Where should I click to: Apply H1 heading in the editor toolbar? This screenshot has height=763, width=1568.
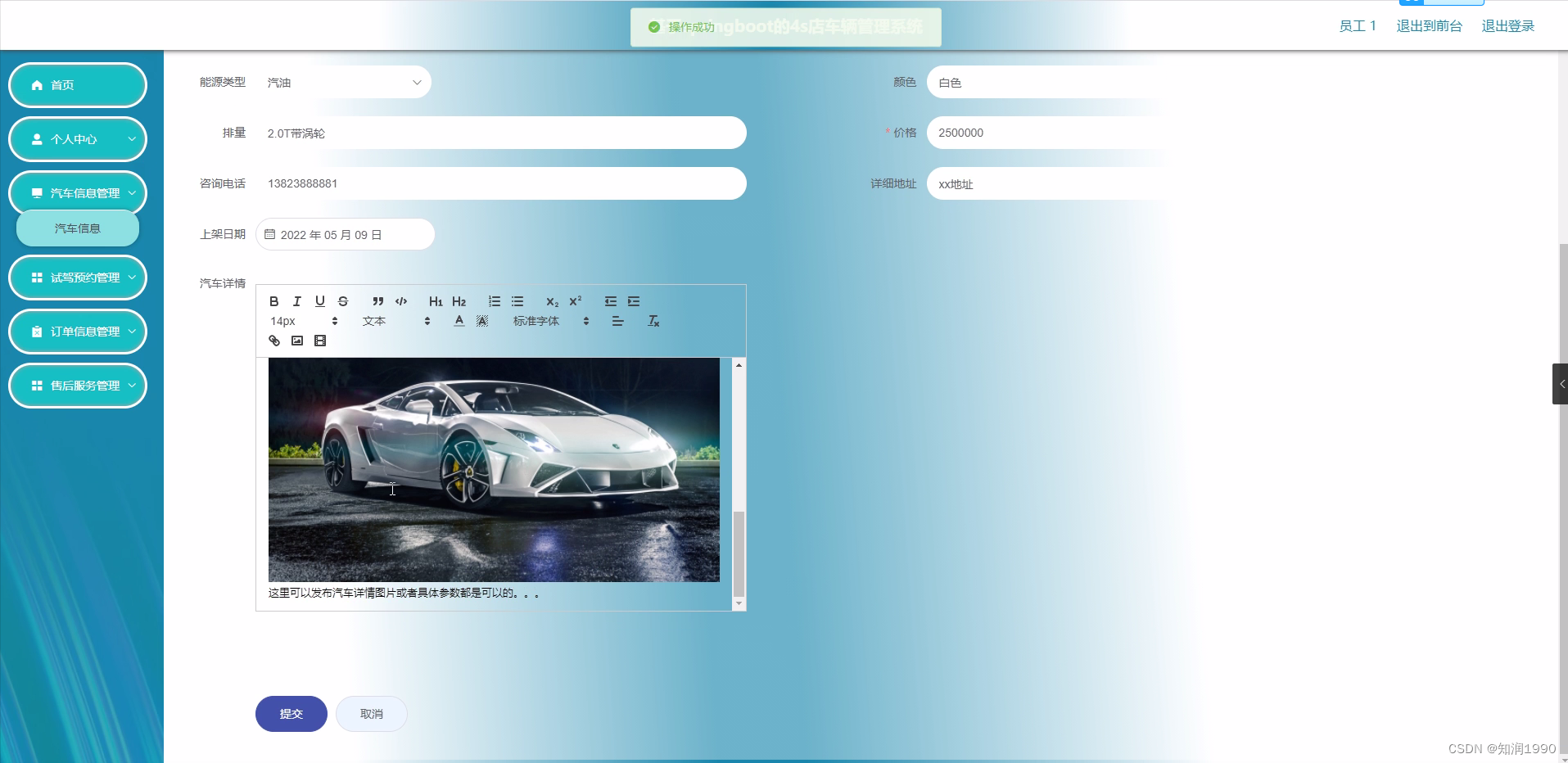click(x=436, y=301)
